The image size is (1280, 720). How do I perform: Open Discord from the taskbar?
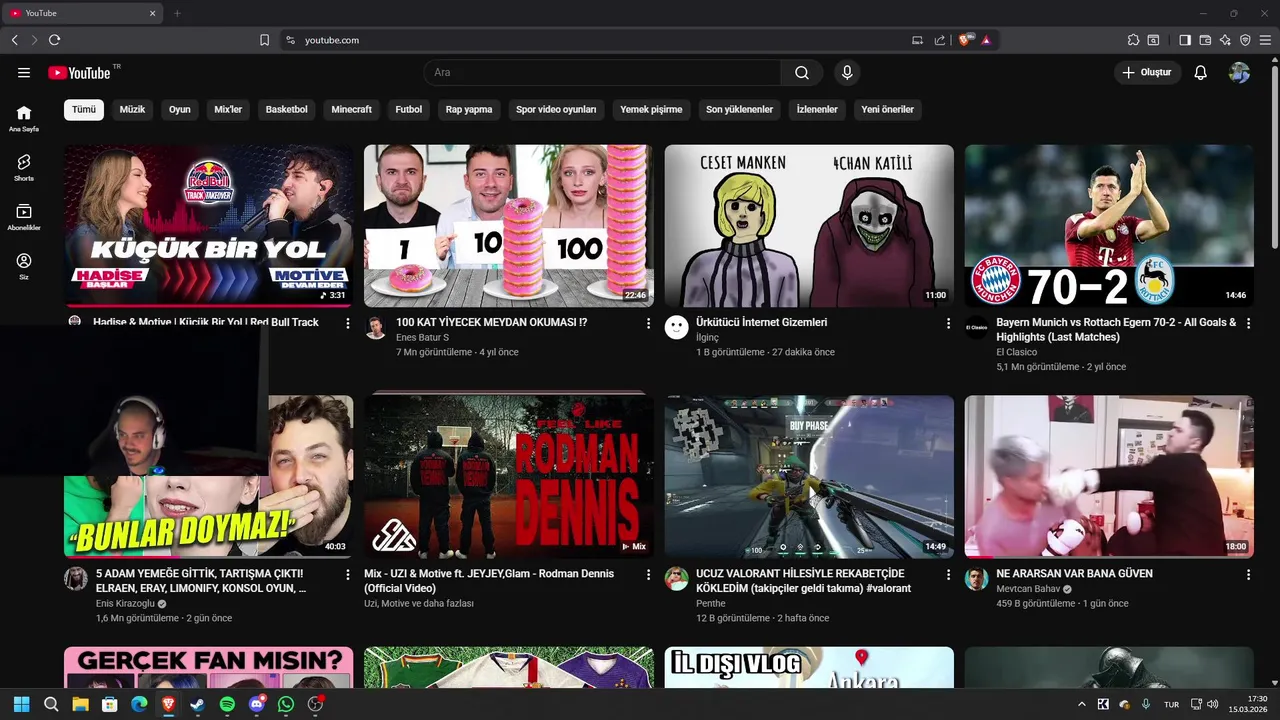click(x=257, y=705)
